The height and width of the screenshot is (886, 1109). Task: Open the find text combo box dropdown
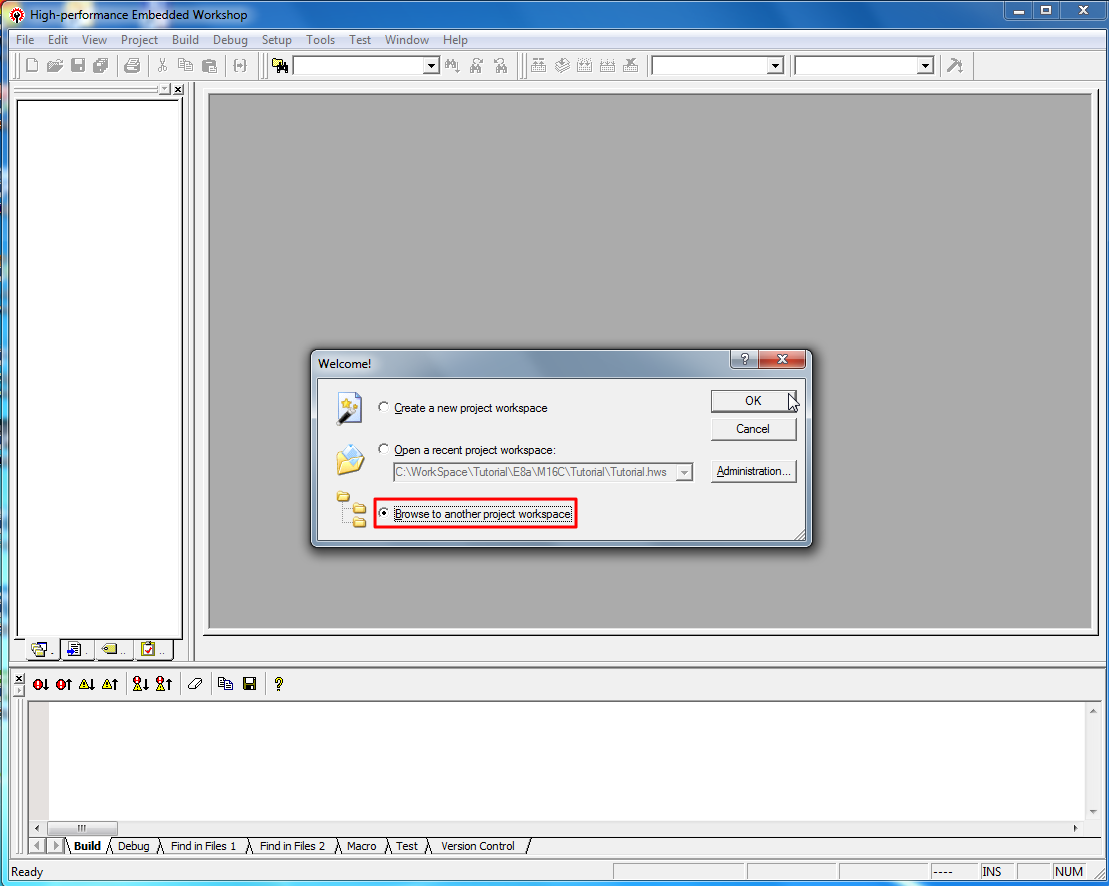431,66
